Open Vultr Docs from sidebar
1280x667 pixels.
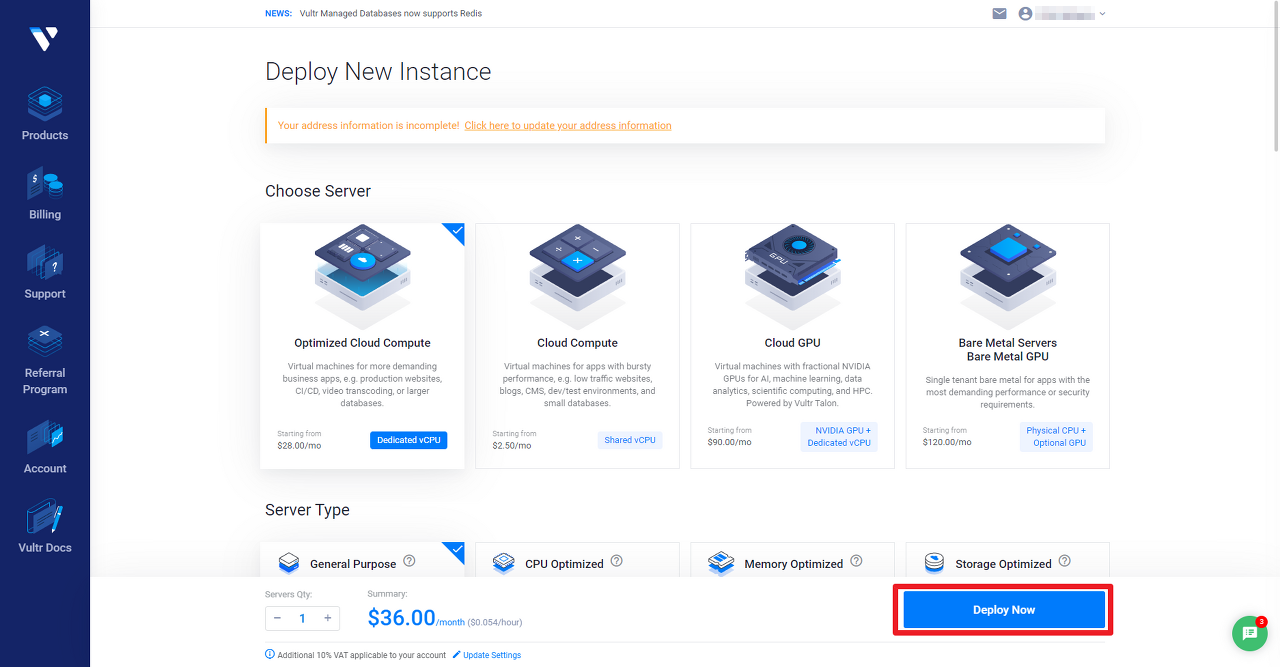(45, 527)
